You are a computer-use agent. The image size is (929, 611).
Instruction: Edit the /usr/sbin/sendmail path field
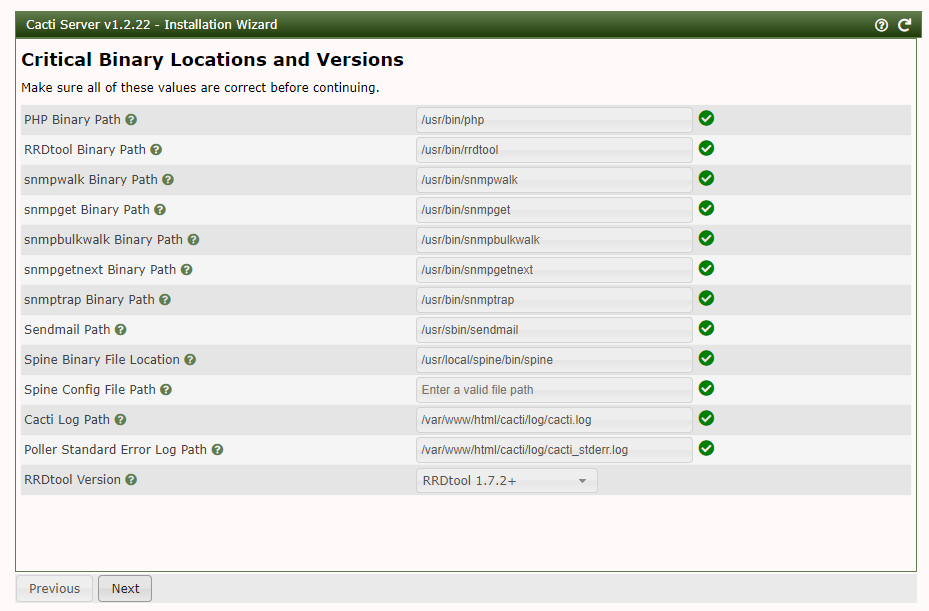tap(554, 330)
